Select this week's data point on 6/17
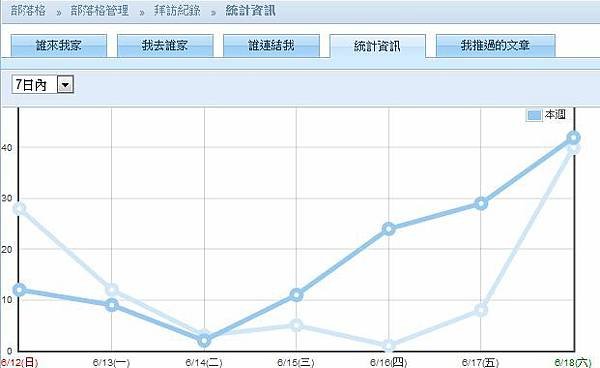This screenshot has width=600, height=368. [x=481, y=204]
